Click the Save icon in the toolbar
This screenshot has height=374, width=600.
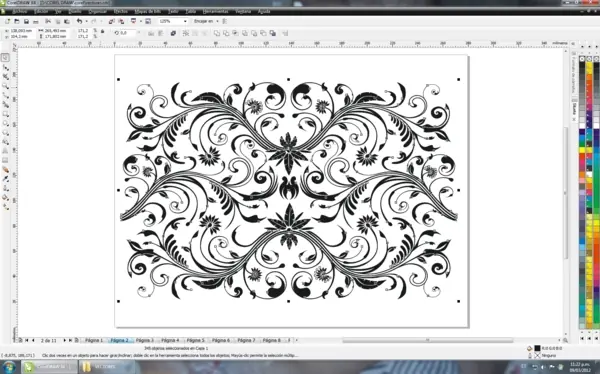[x=26, y=21]
